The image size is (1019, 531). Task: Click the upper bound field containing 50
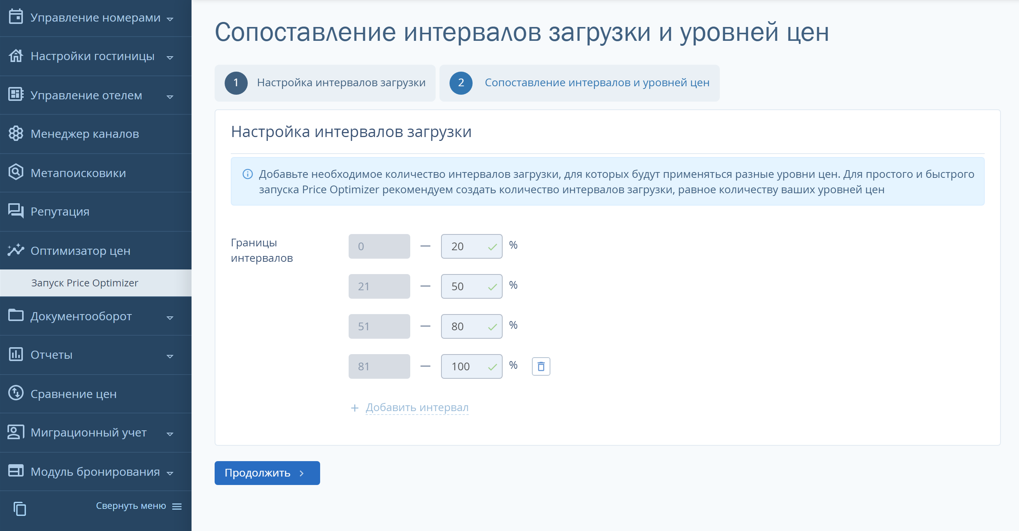click(472, 287)
